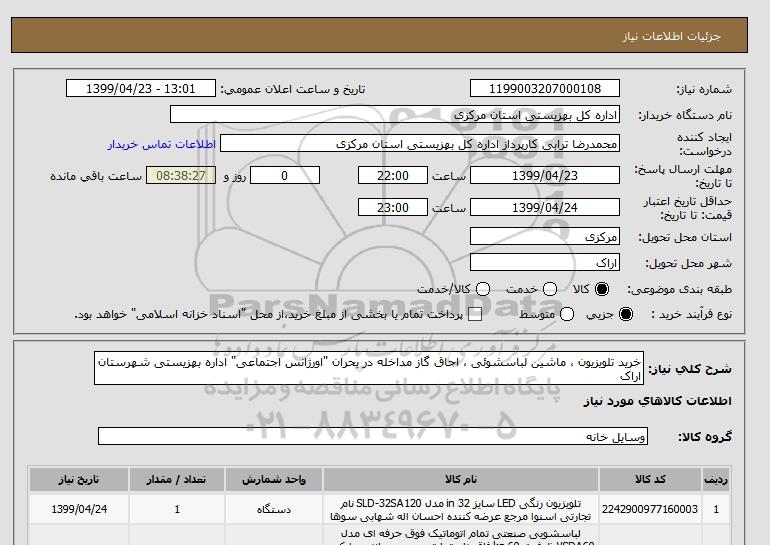
Task: Click the دستگاه unit cell in row 1
Action: click(274, 509)
